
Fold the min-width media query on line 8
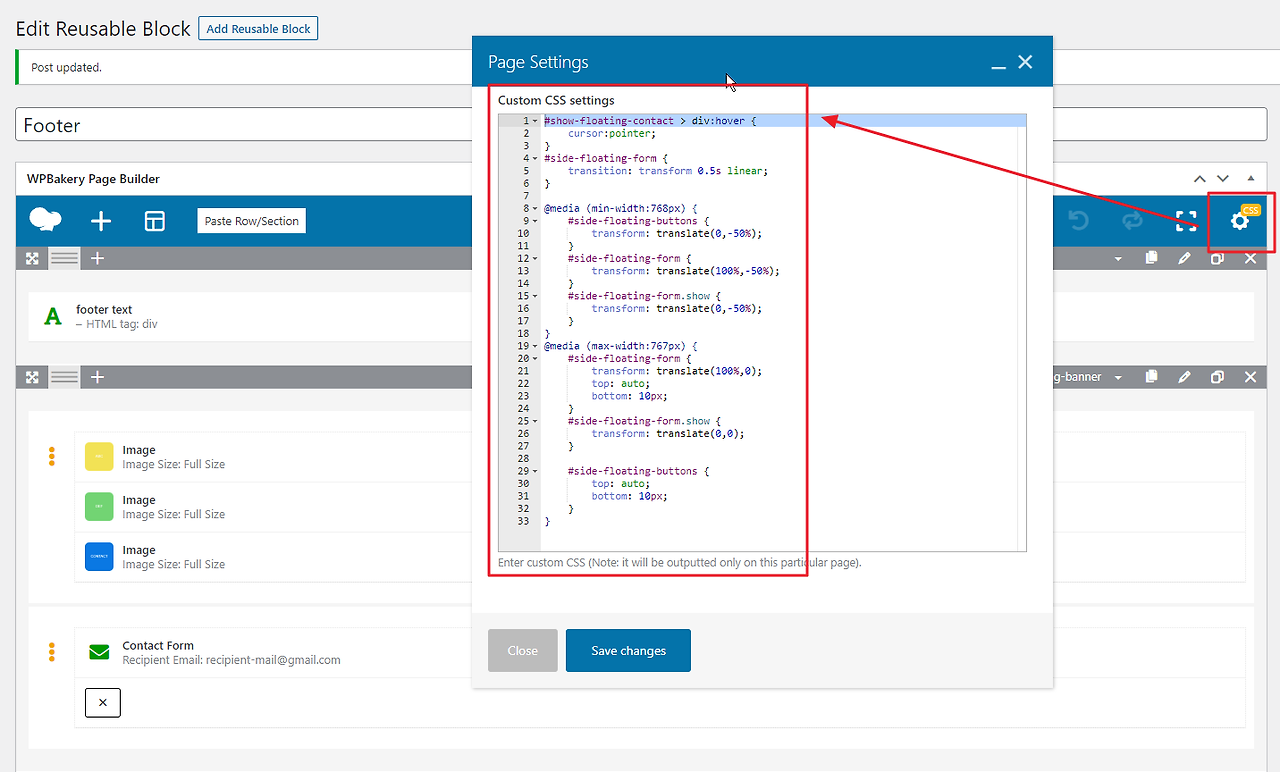point(535,209)
